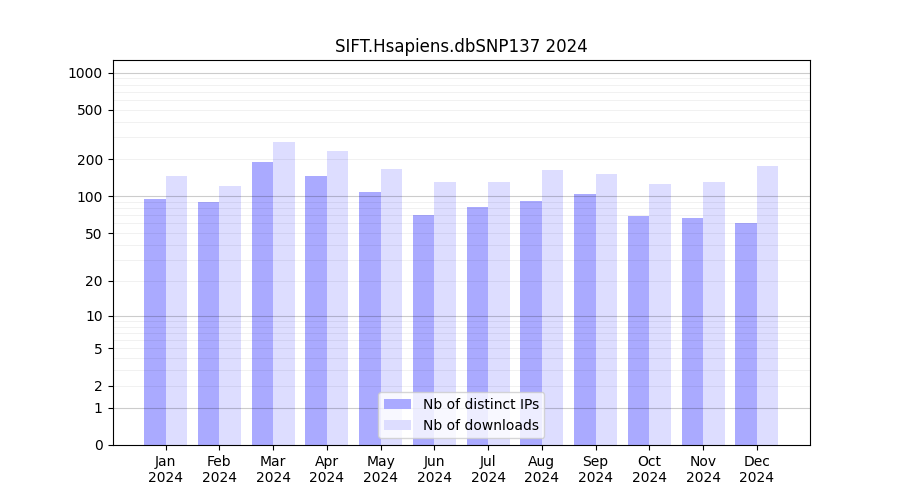
Task: Click the 'Dec 2024' x-axis label
Action: [x=757, y=469]
